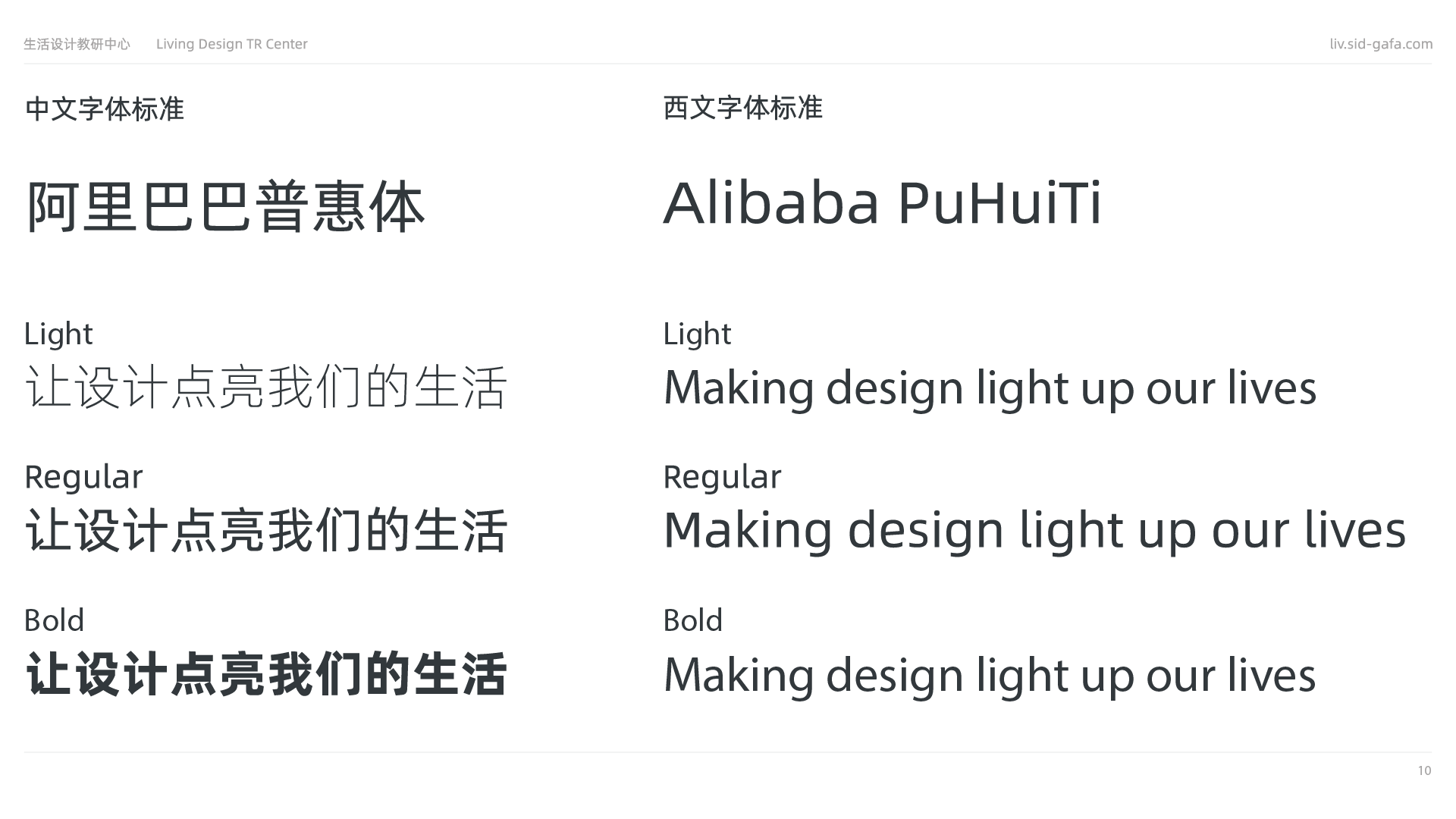Select the Light weight Chinese sample sentence

pos(265,388)
